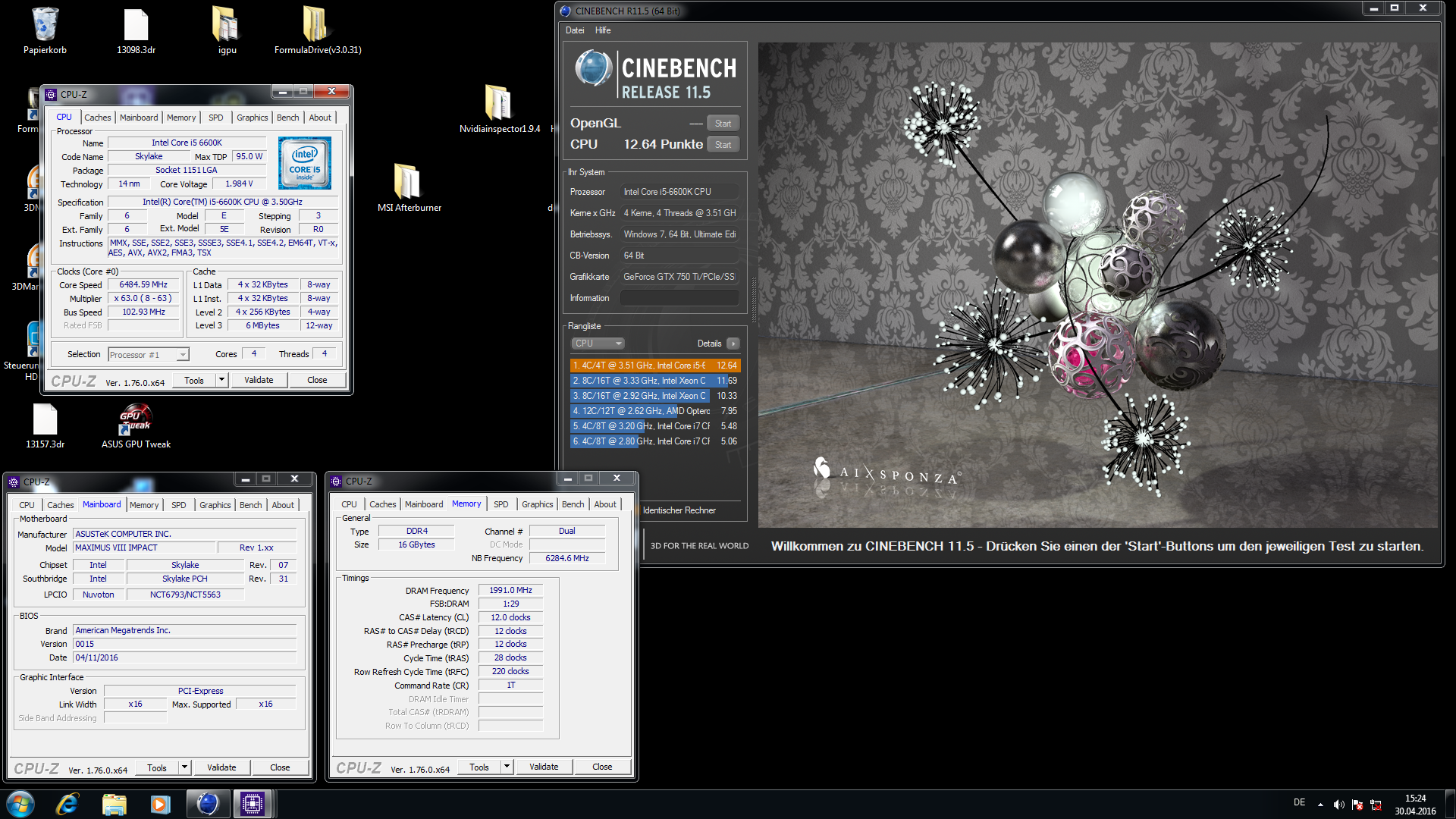Click the volume speaker tray icon
This screenshot has width=1456, height=819.
[1339, 805]
